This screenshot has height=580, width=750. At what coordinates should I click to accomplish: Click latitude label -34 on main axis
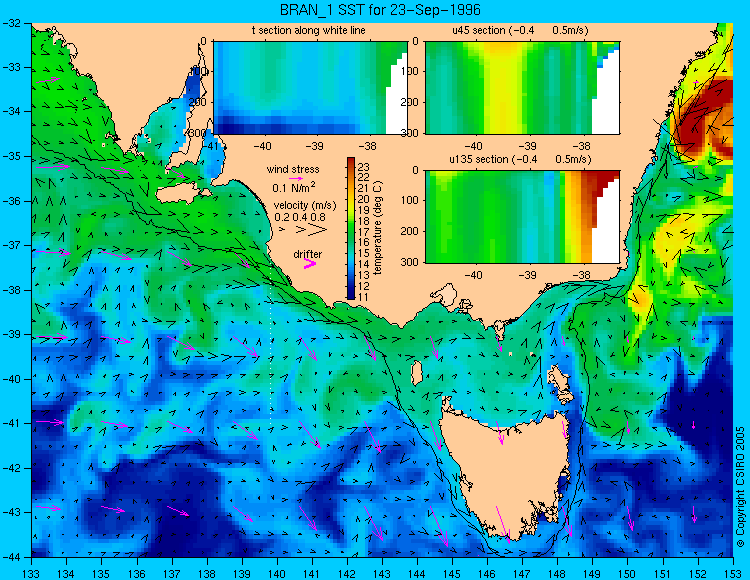tap(14, 112)
